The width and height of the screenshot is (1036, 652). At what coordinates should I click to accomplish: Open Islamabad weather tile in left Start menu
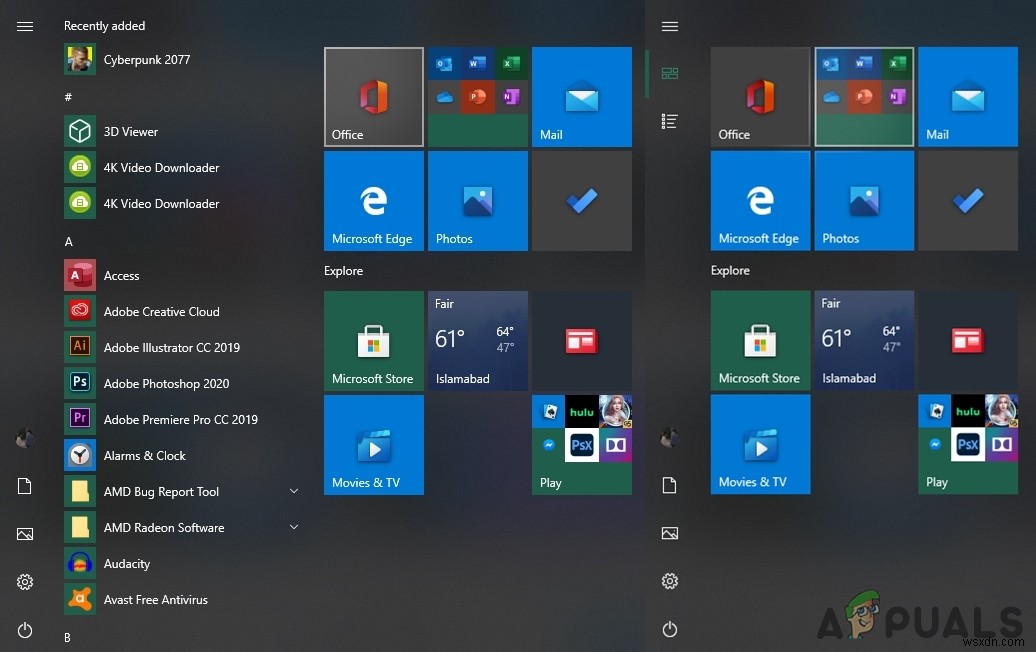tap(478, 341)
